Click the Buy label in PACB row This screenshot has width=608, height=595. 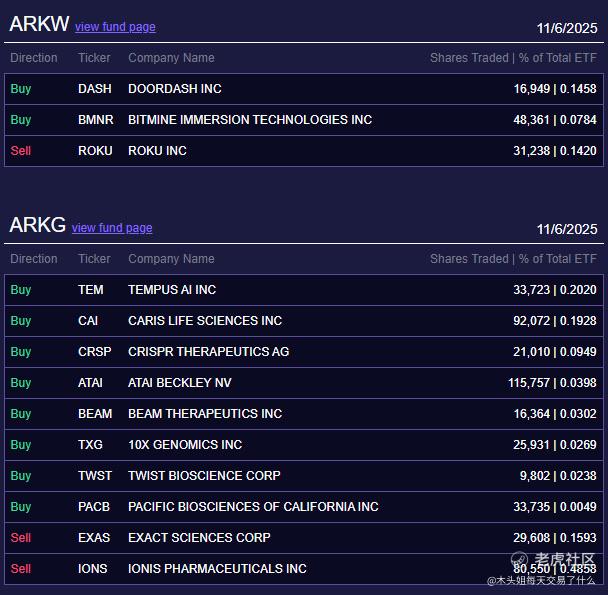click(21, 507)
